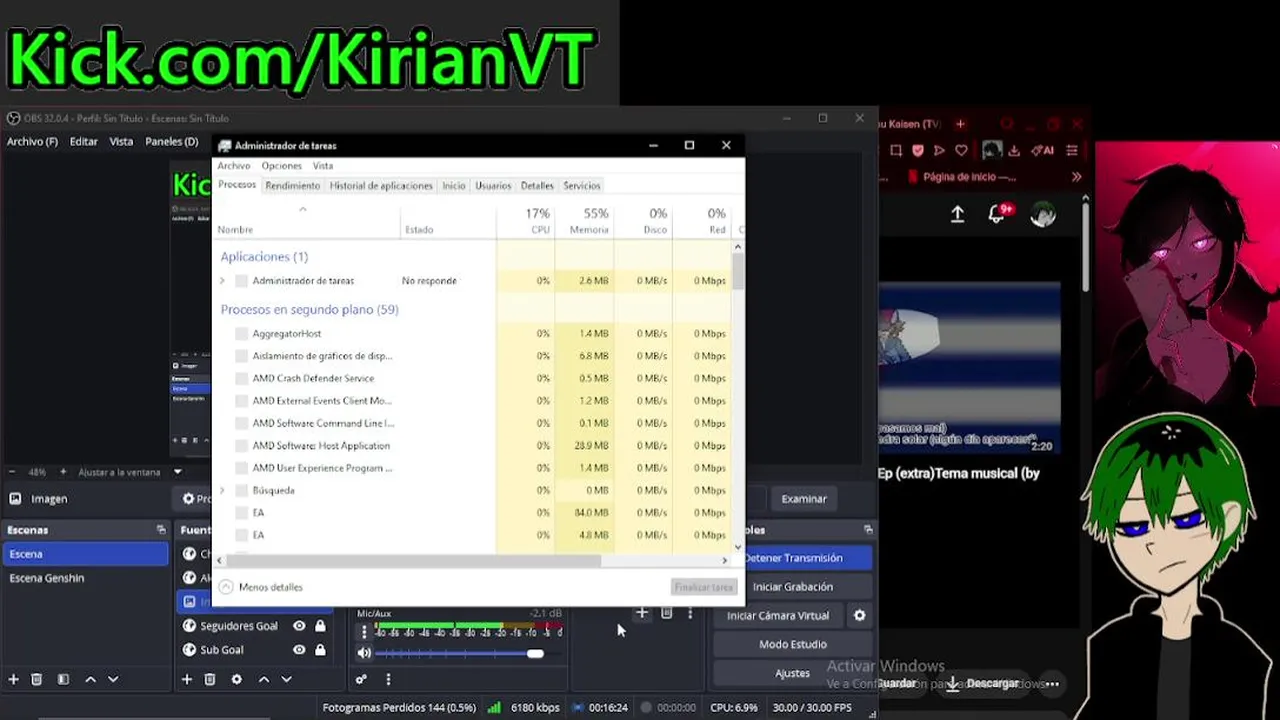This screenshot has width=1280, height=720.
Task: Move source down in Fuentes toolbar
Action: [286, 679]
